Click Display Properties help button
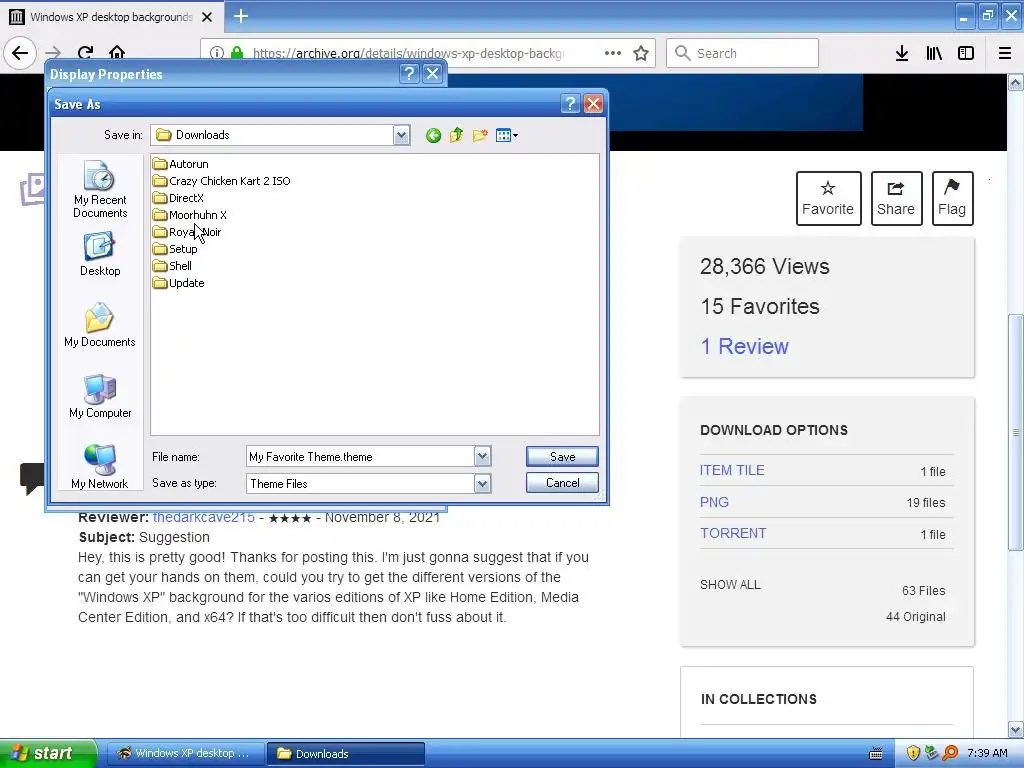The image size is (1024, 768). [409, 74]
